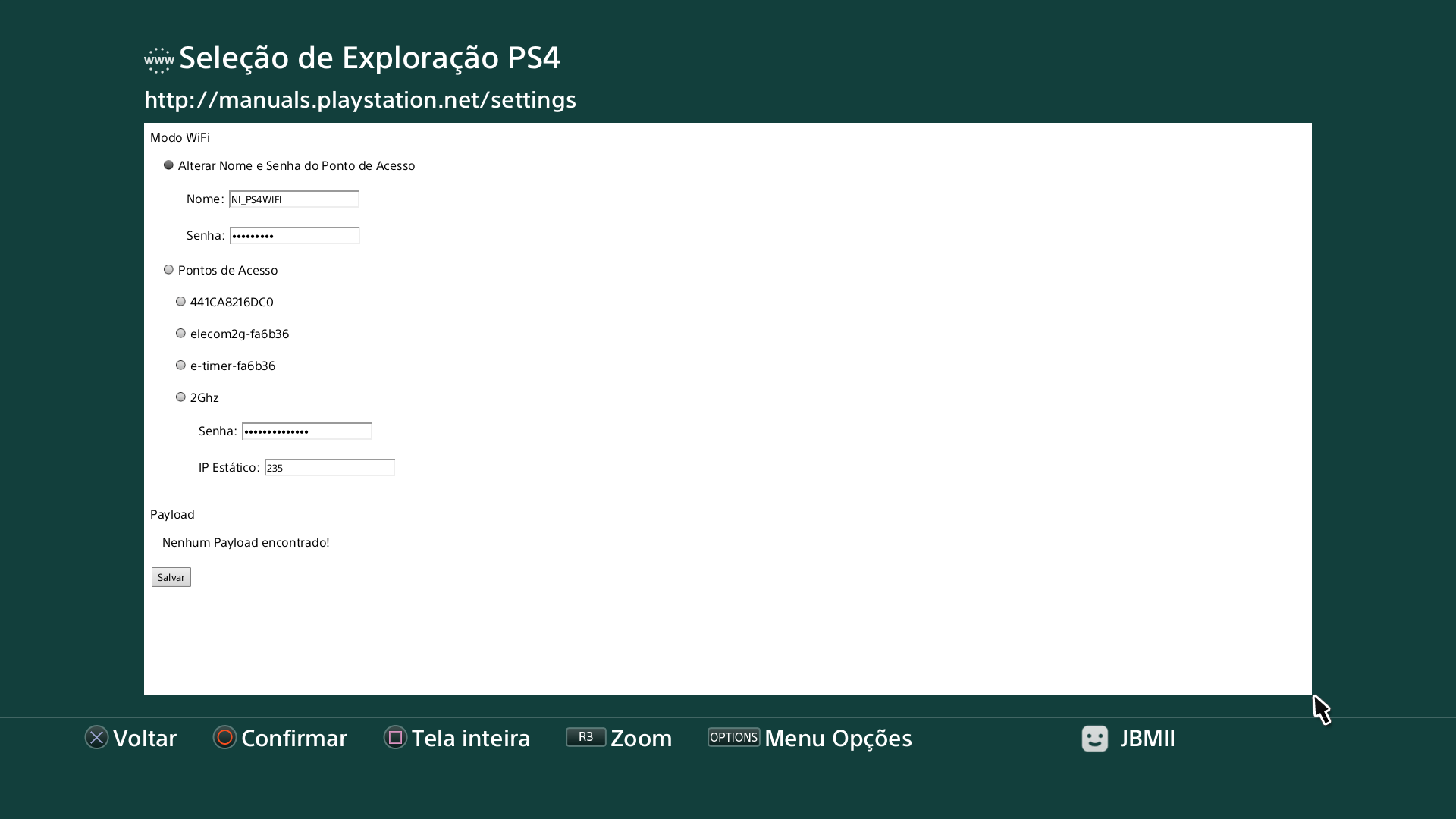Select Alterar Nome e Senha do Ponto de Acesso radio
1456x819 pixels.
(x=168, y=165)
